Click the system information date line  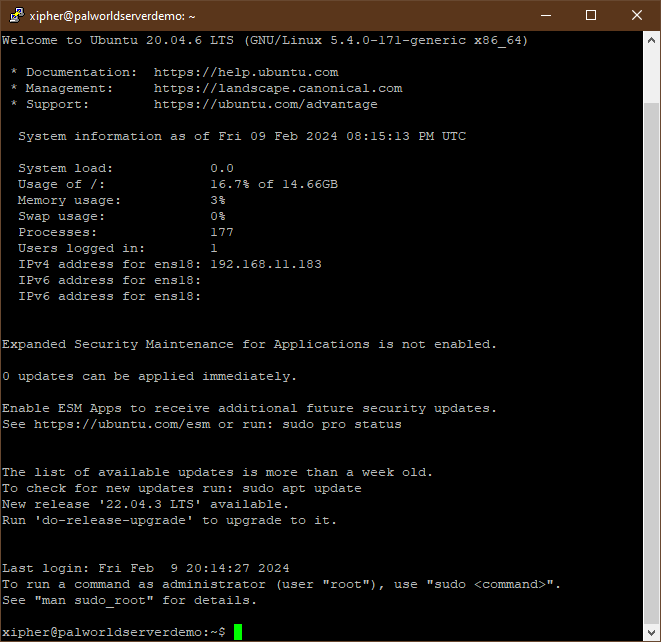pos(242,137)
